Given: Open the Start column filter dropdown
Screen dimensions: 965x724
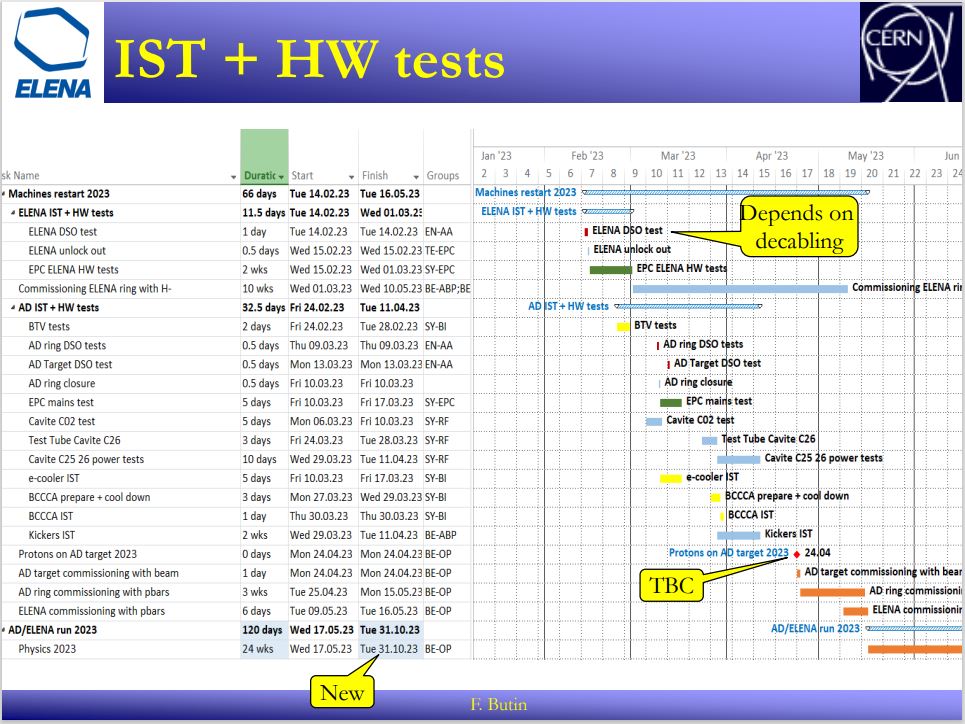Looking at the screenshot, I should click(351, 177).
